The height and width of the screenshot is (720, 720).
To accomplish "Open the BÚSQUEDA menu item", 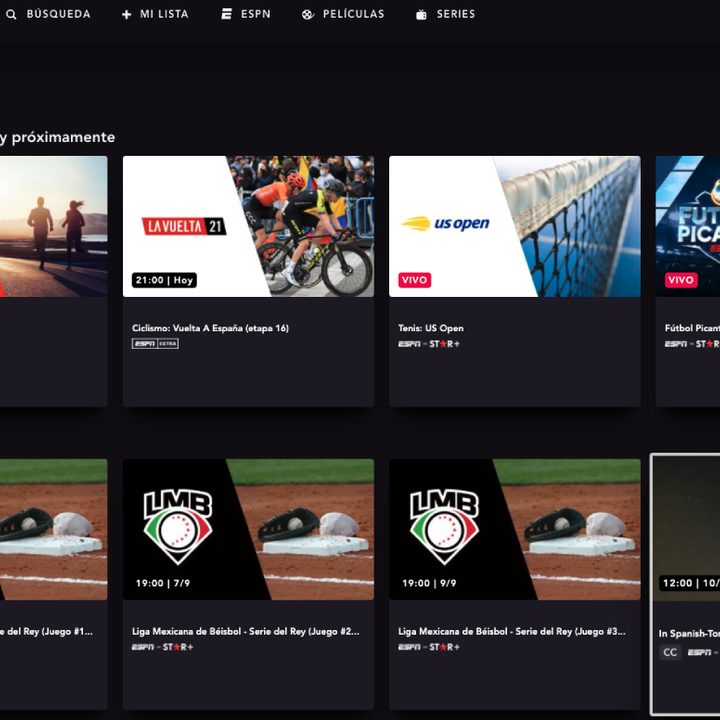I will point(58,14).
